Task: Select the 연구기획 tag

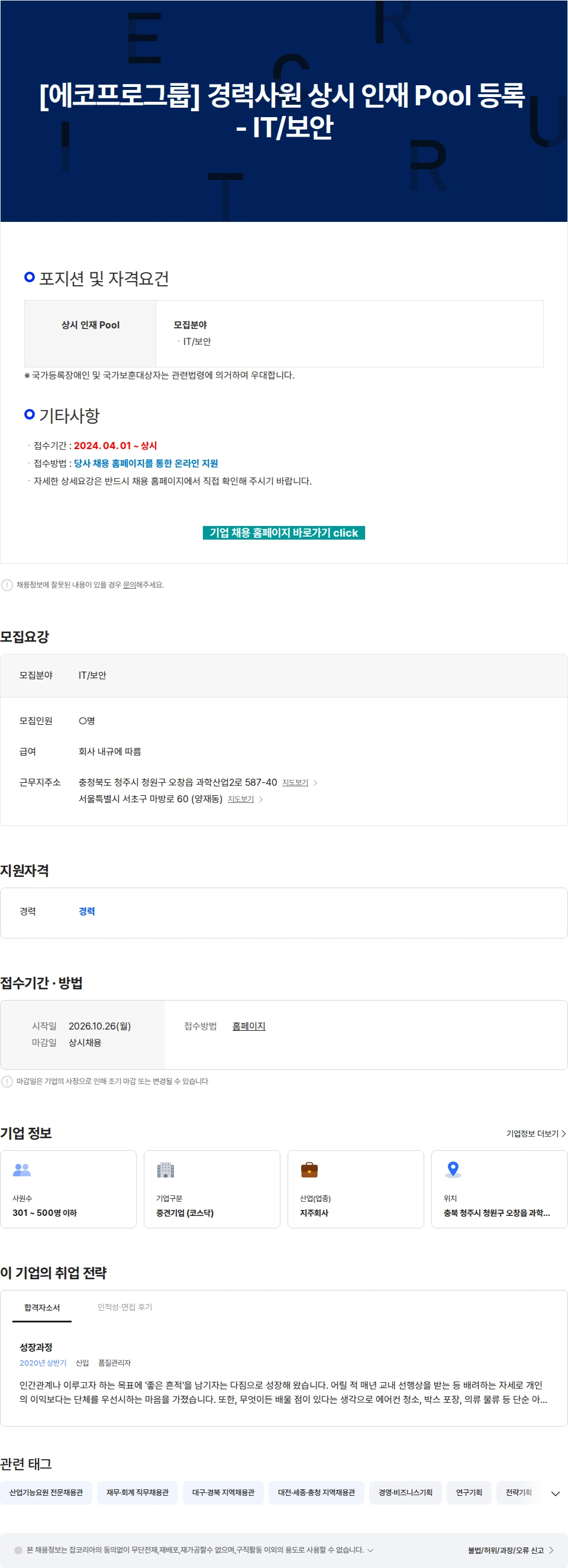Action: click(469, 1492)
